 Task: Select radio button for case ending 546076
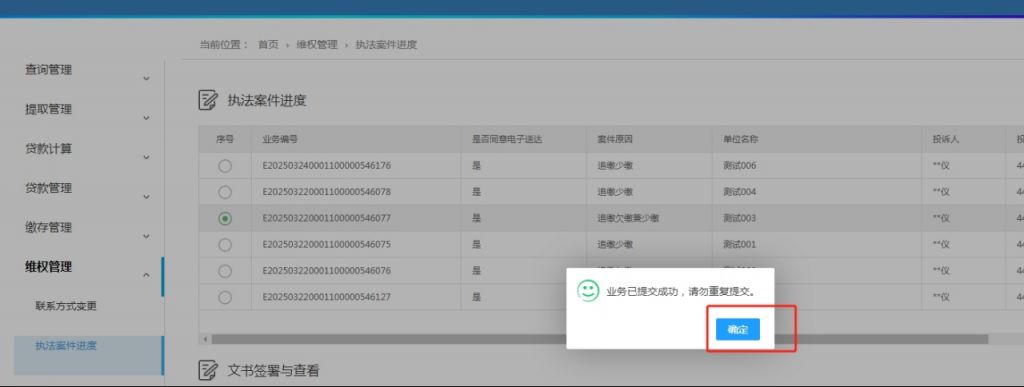(225, 271)
